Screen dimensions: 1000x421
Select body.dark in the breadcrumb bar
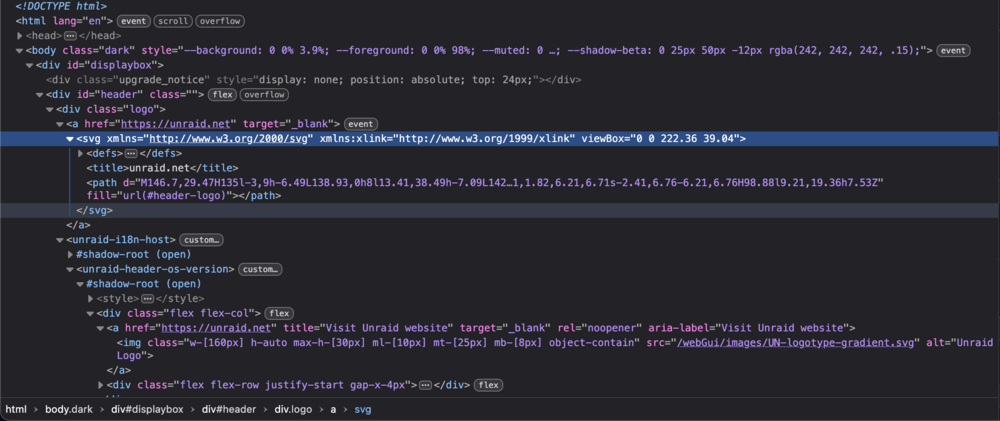[70, 409]
